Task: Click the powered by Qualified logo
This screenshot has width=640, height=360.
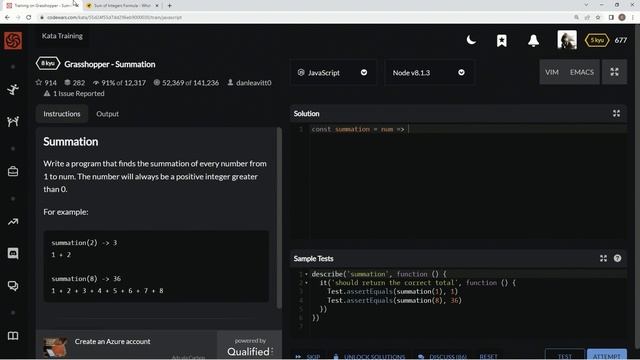Action: point(250,347)
